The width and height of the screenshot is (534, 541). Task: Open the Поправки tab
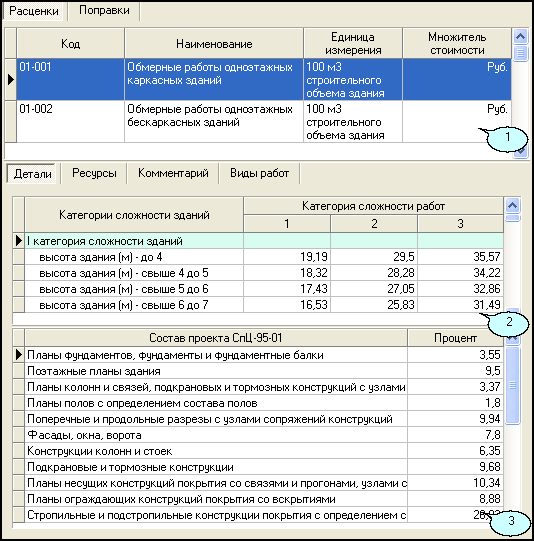[104, 10]
